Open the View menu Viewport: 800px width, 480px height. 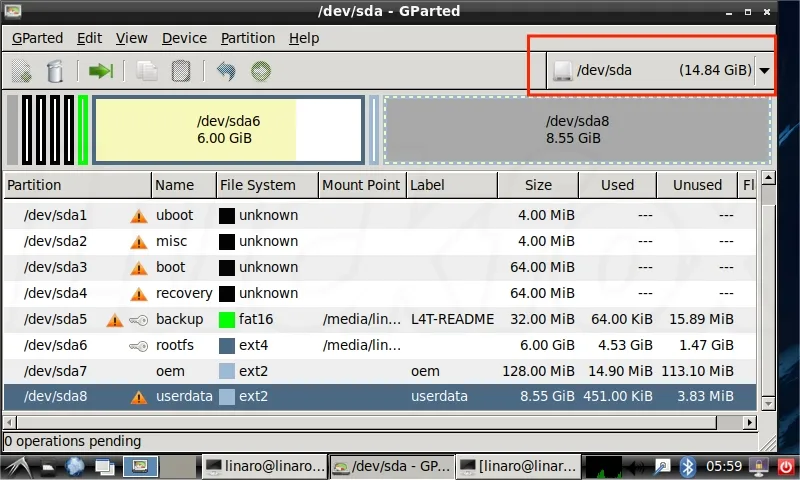(x=131, y=38)
